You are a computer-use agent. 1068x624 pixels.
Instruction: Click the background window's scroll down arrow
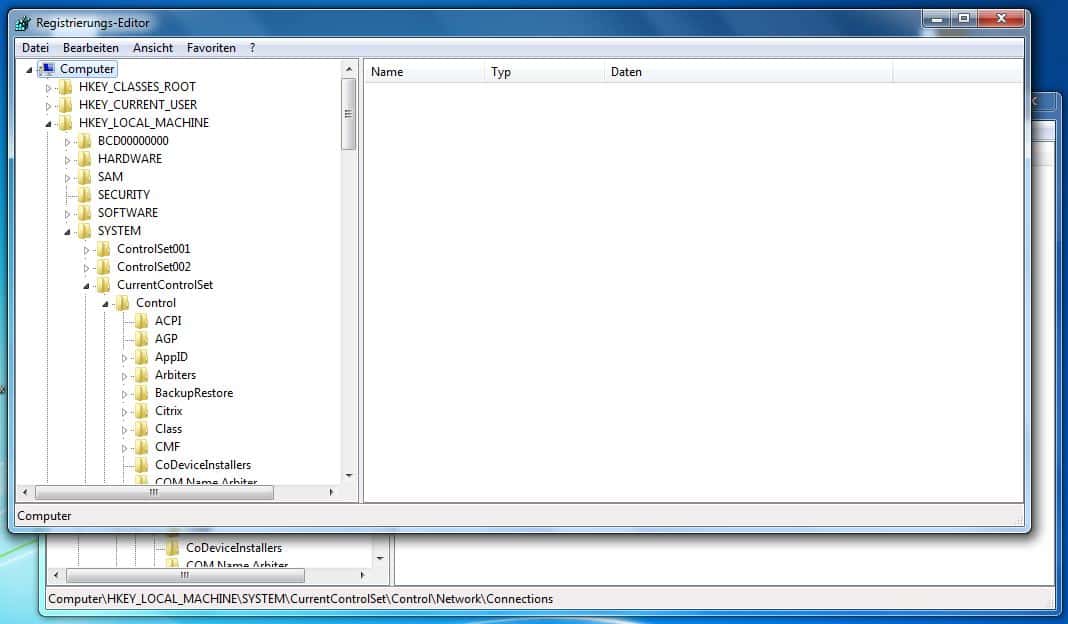380,559
